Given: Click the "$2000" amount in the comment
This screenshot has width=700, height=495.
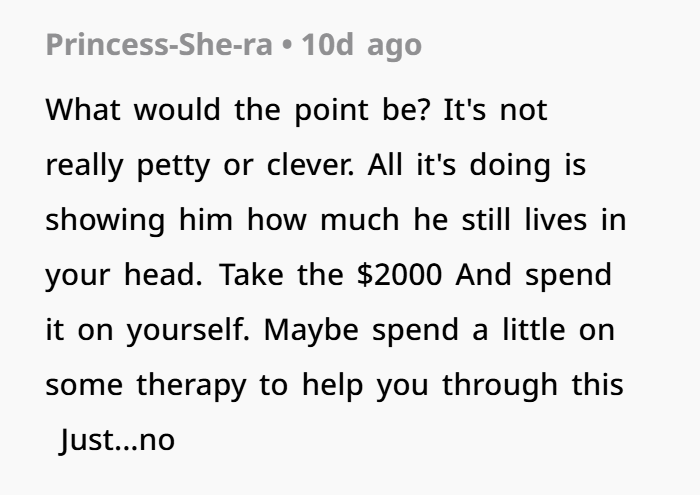Looking at the screenshot, I should tap(399, 274).
